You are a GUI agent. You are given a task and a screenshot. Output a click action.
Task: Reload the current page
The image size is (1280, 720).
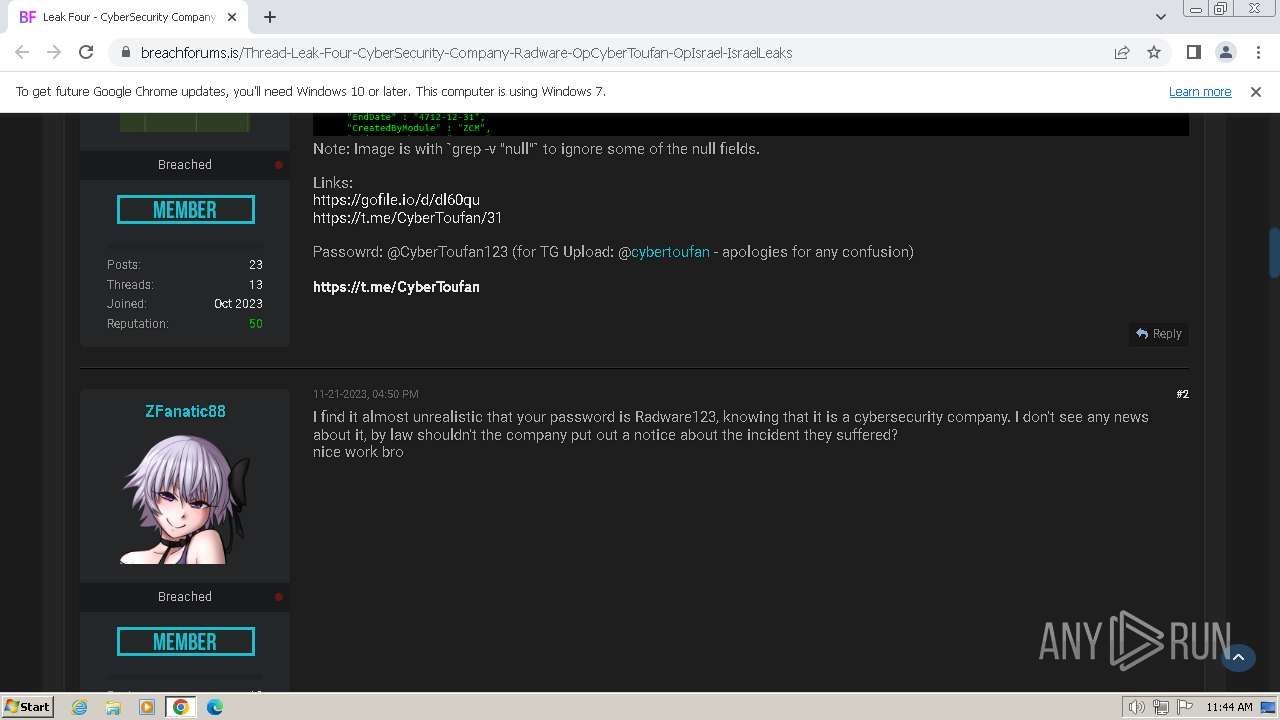click(x=86, y=52)
